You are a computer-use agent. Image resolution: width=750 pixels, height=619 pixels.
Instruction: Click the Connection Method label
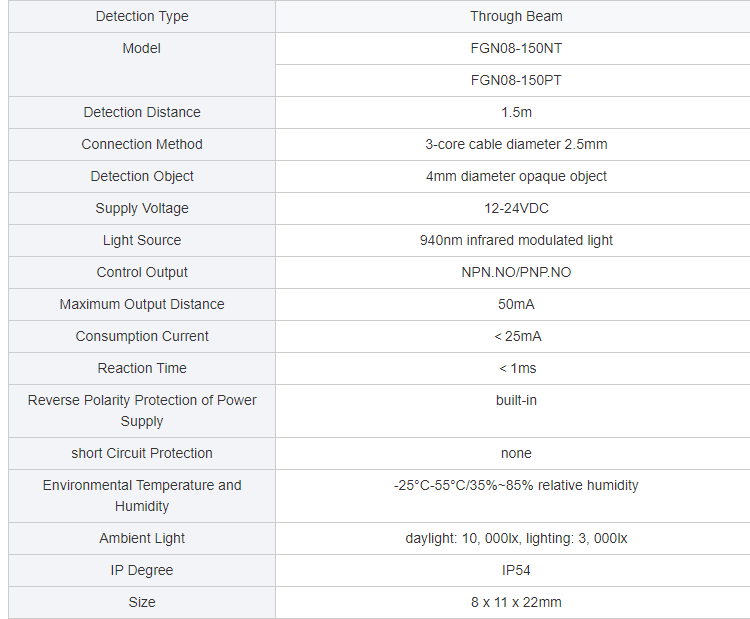tap(142, 144)
